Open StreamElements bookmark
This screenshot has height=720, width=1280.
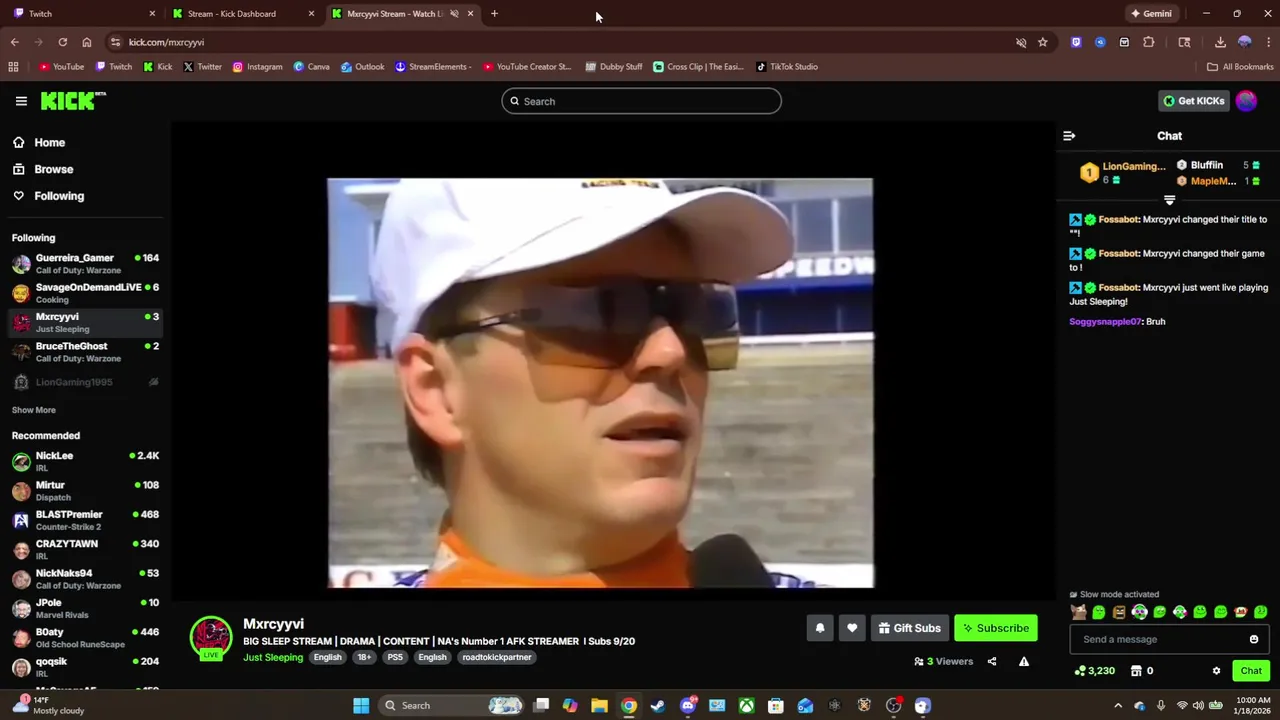click(433, 67)
